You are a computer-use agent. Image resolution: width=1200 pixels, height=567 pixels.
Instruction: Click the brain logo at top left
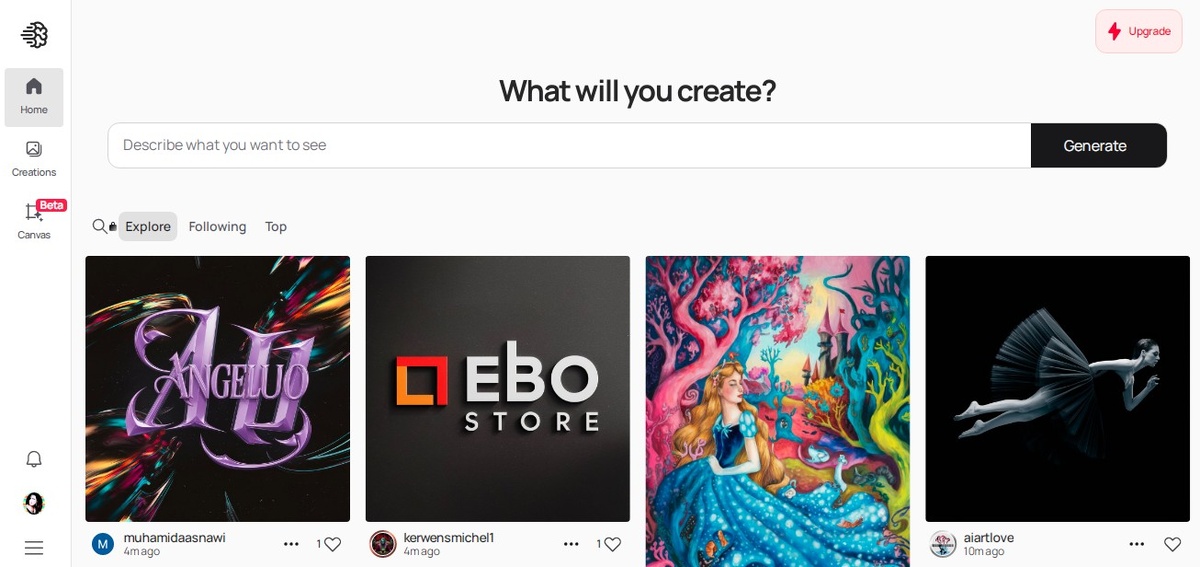(x=34, y=35)
